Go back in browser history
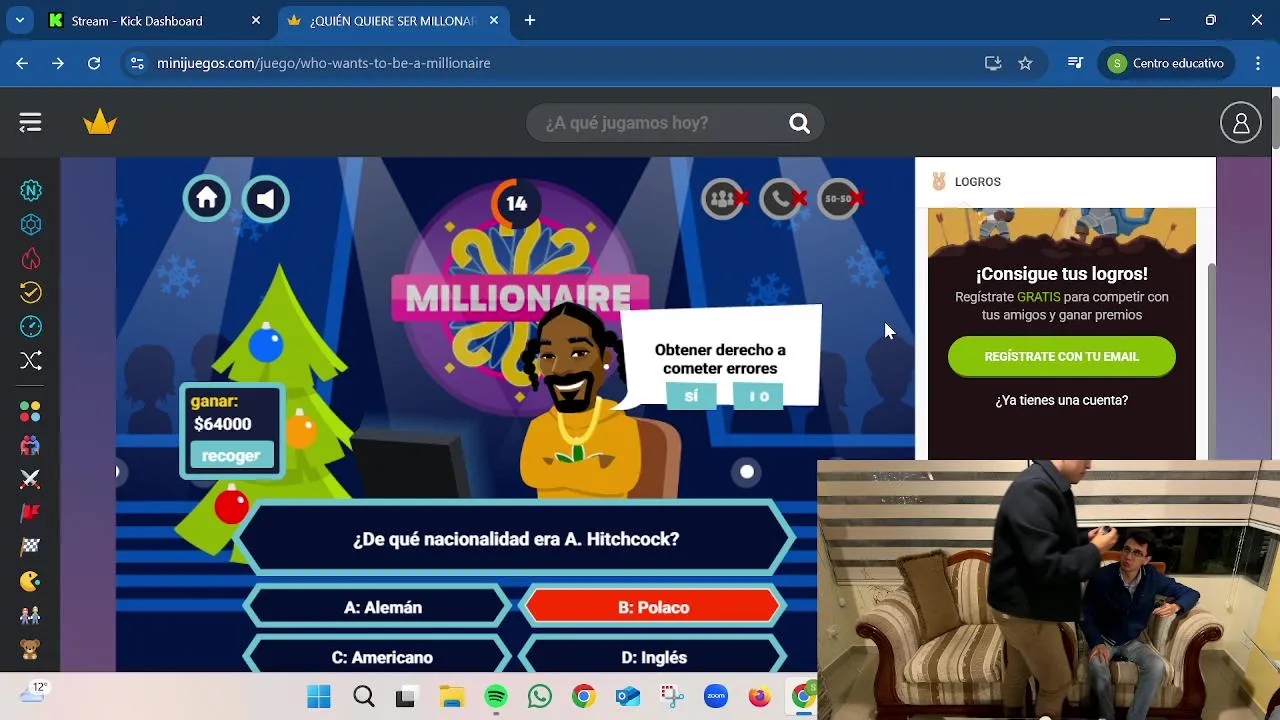 [22, 63]
